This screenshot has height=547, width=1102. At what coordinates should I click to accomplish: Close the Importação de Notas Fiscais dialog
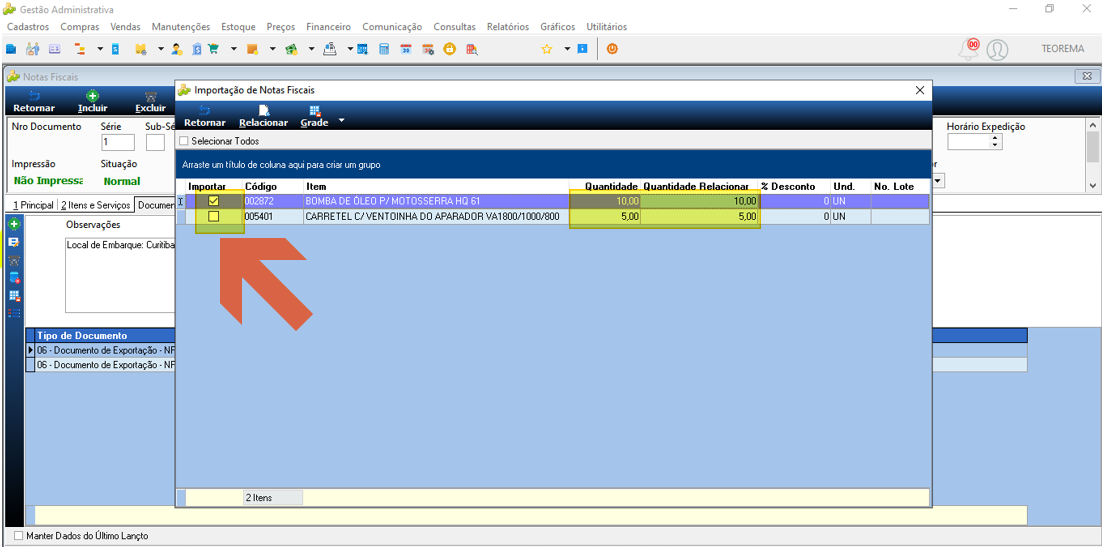[x=919, y=91]
